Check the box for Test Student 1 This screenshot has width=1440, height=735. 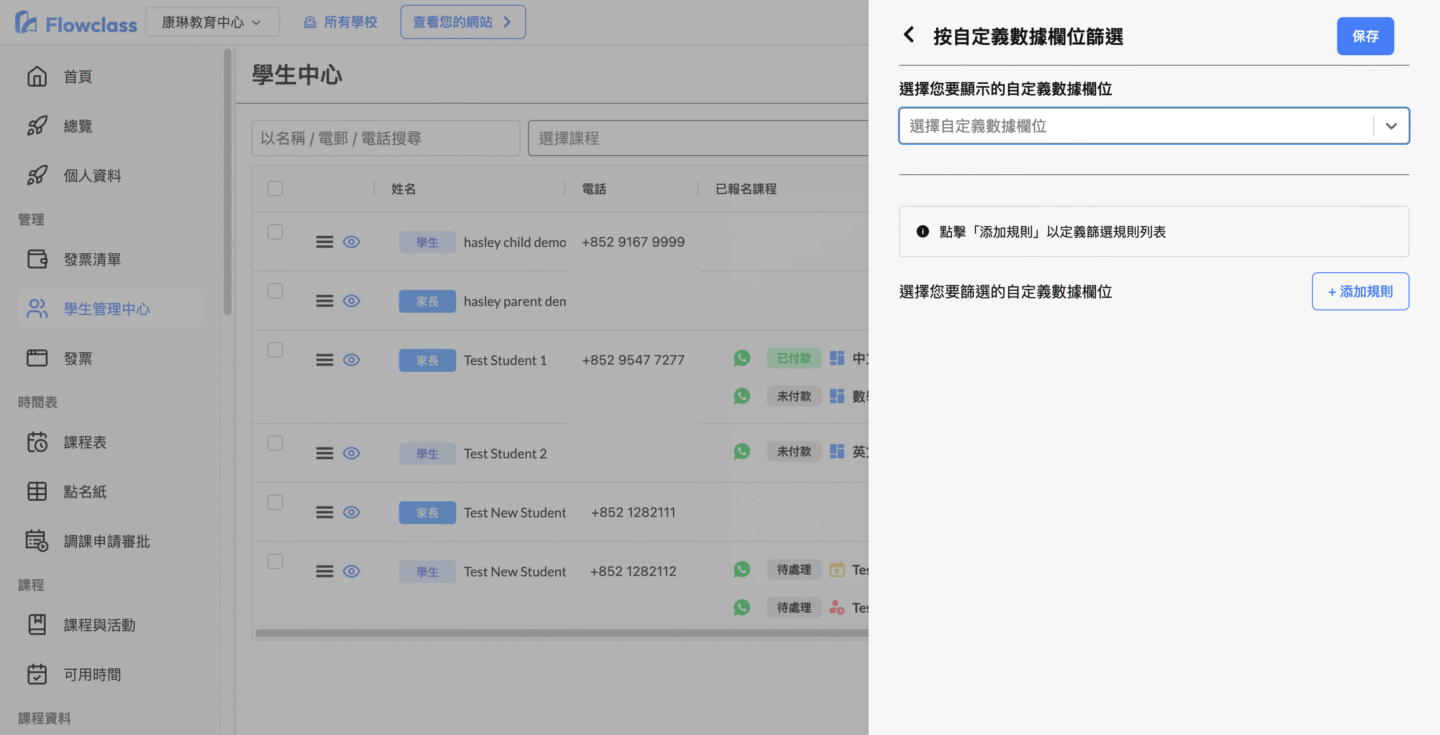click(275, 350)
